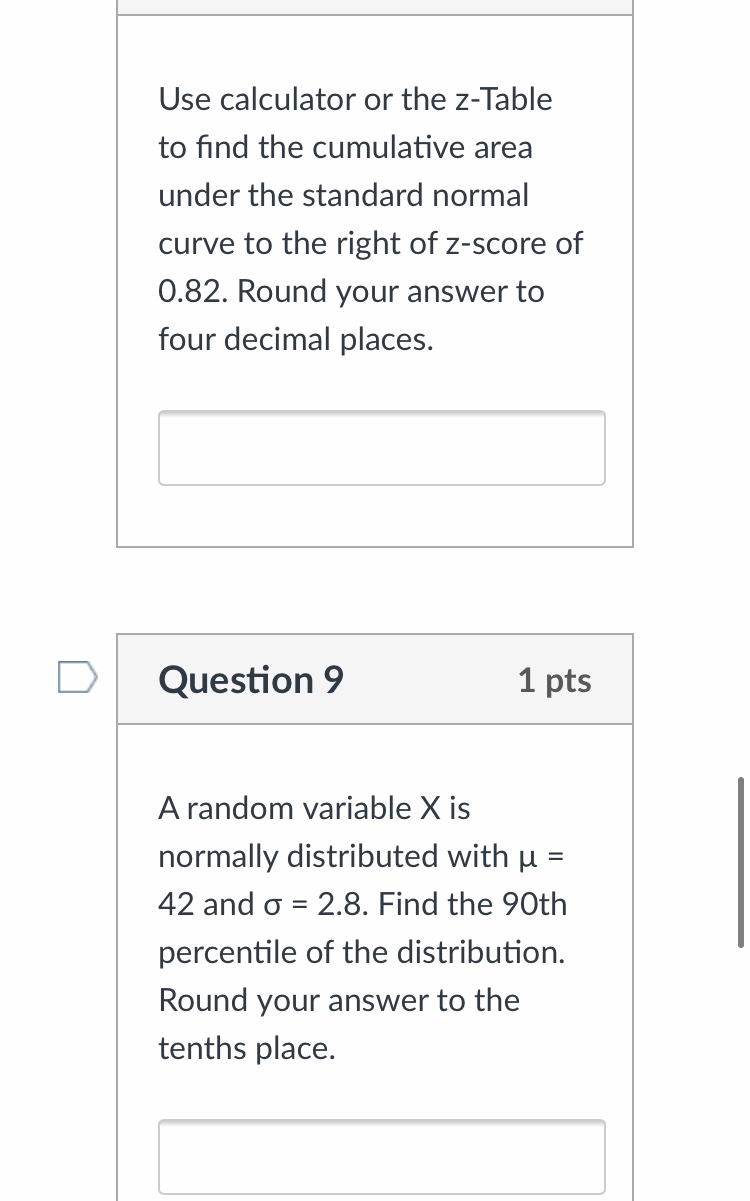The image size is (750, 1201).
Task: Click the text 'four decimal places.'
Action: coord(296,340)
